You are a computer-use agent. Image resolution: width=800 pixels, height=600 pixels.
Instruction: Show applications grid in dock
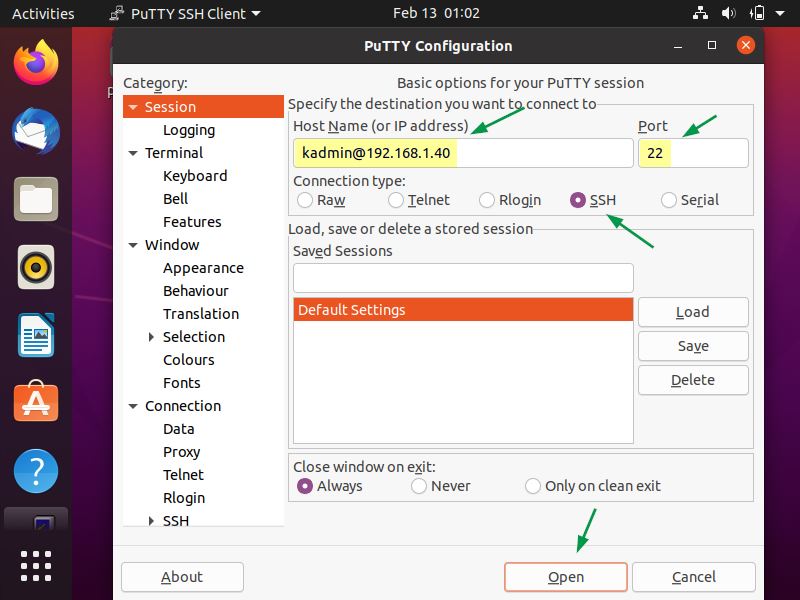pyautogui.click(x=36, y=566)
